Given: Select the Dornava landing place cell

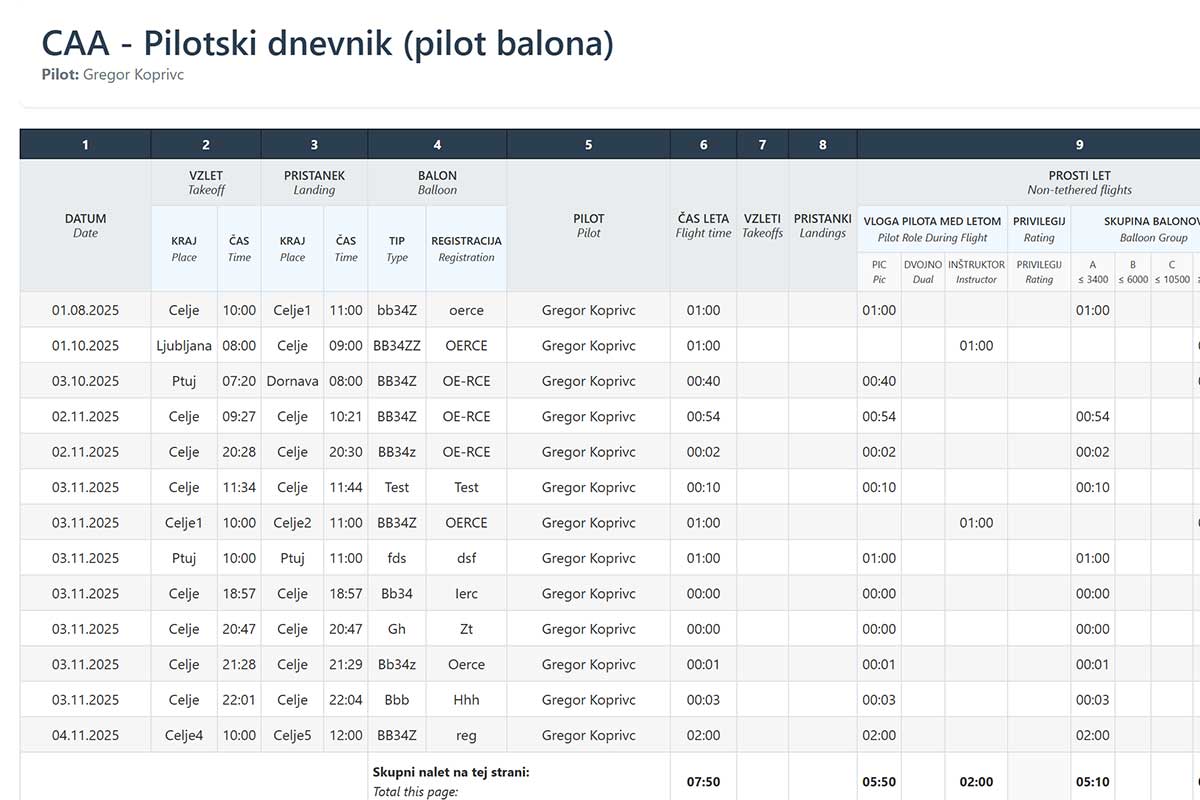Looking at the screenshot, I should (x=292, y=381).
